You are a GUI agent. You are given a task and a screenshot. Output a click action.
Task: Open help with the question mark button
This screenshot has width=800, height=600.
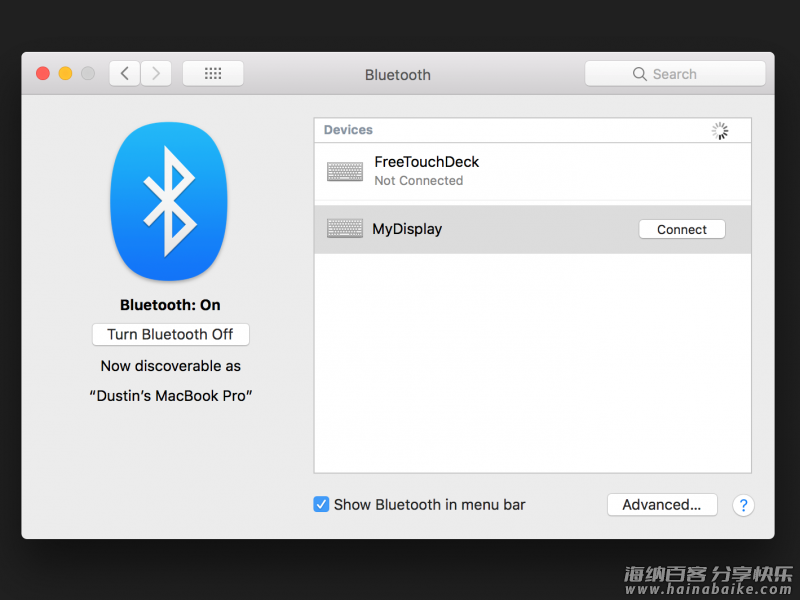(x=743, y=505)
